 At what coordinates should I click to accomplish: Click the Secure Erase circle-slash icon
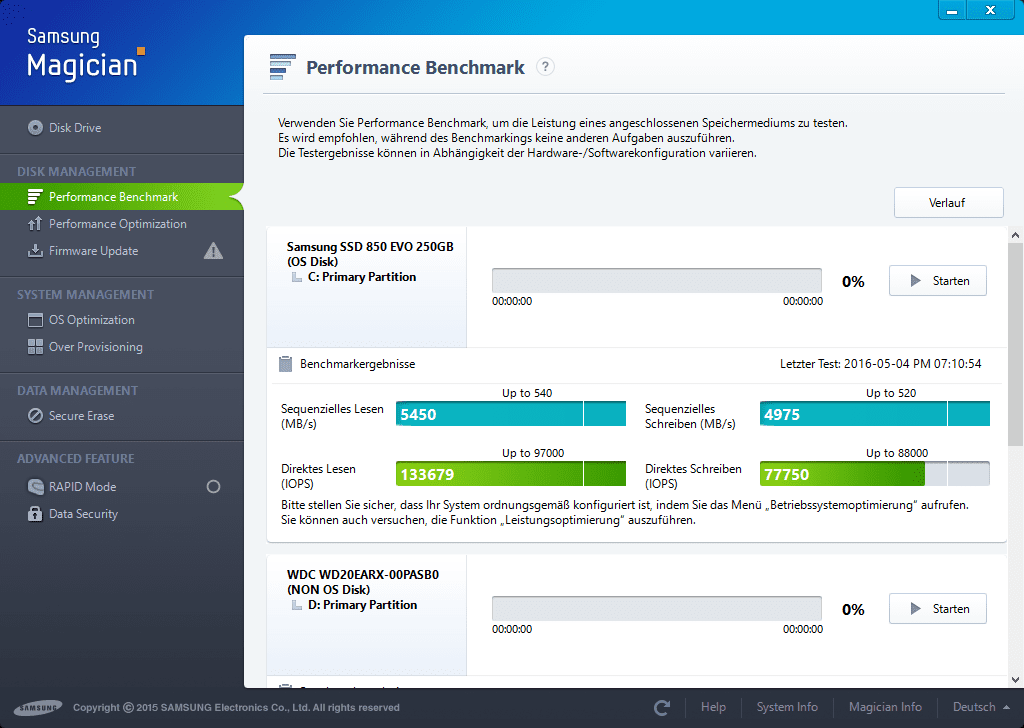coord(35,416)
